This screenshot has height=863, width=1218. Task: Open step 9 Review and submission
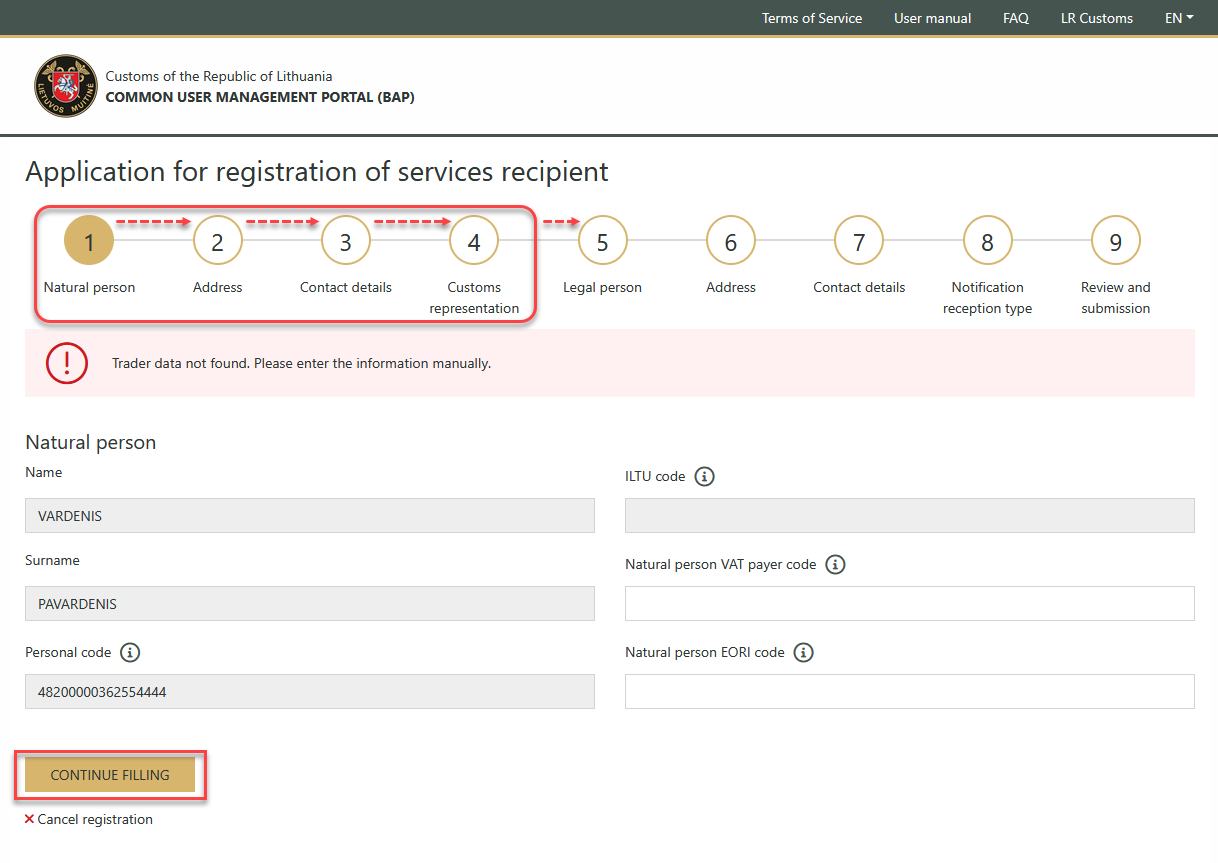[x=1115, y=242]
